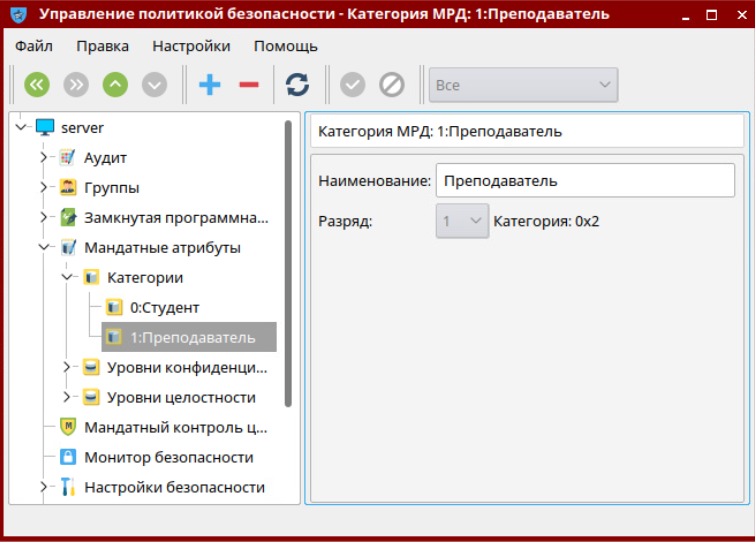Click into the Наименование text field
755x542 pixels.
click(585, 181)
